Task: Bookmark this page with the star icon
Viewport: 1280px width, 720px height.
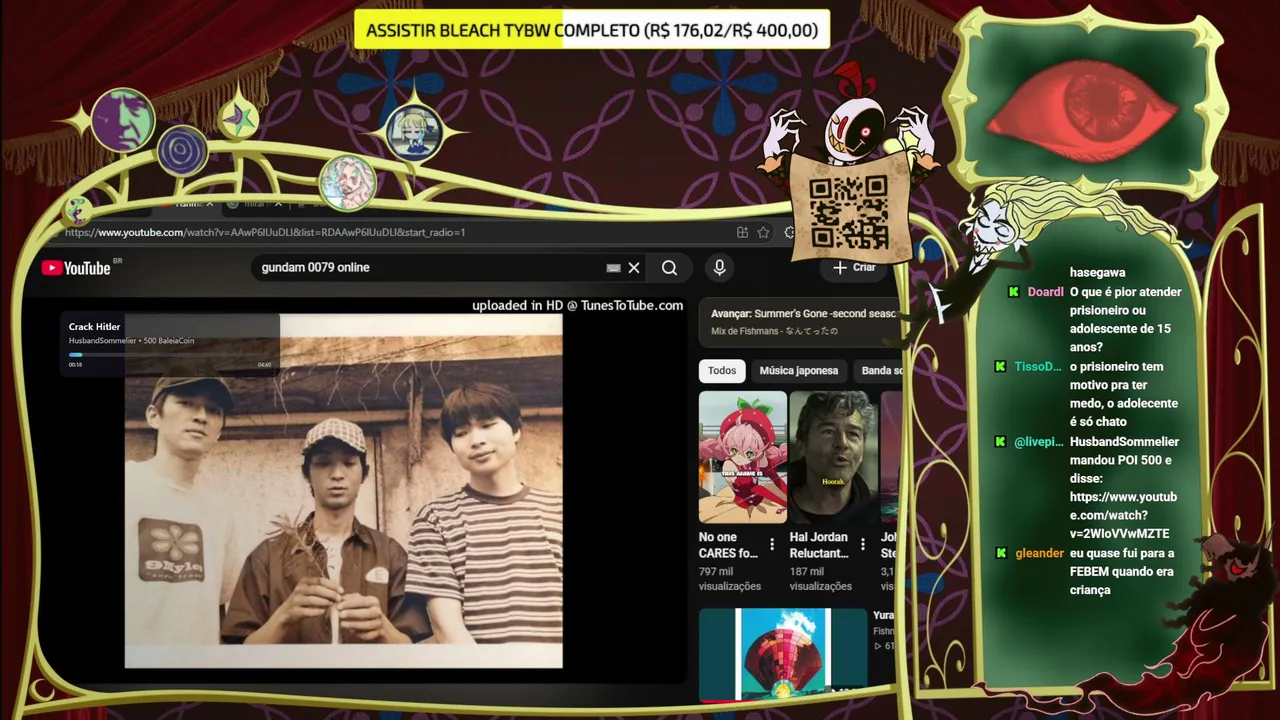Action: pyautogui.click(x=763, y=232)
